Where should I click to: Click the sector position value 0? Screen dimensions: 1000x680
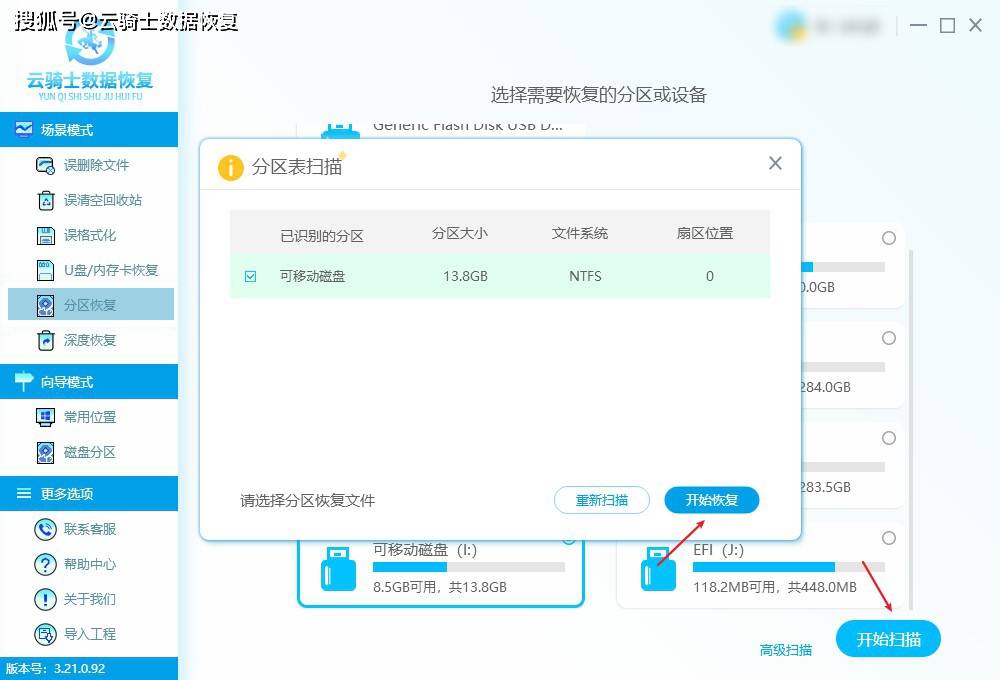(710, 276)
